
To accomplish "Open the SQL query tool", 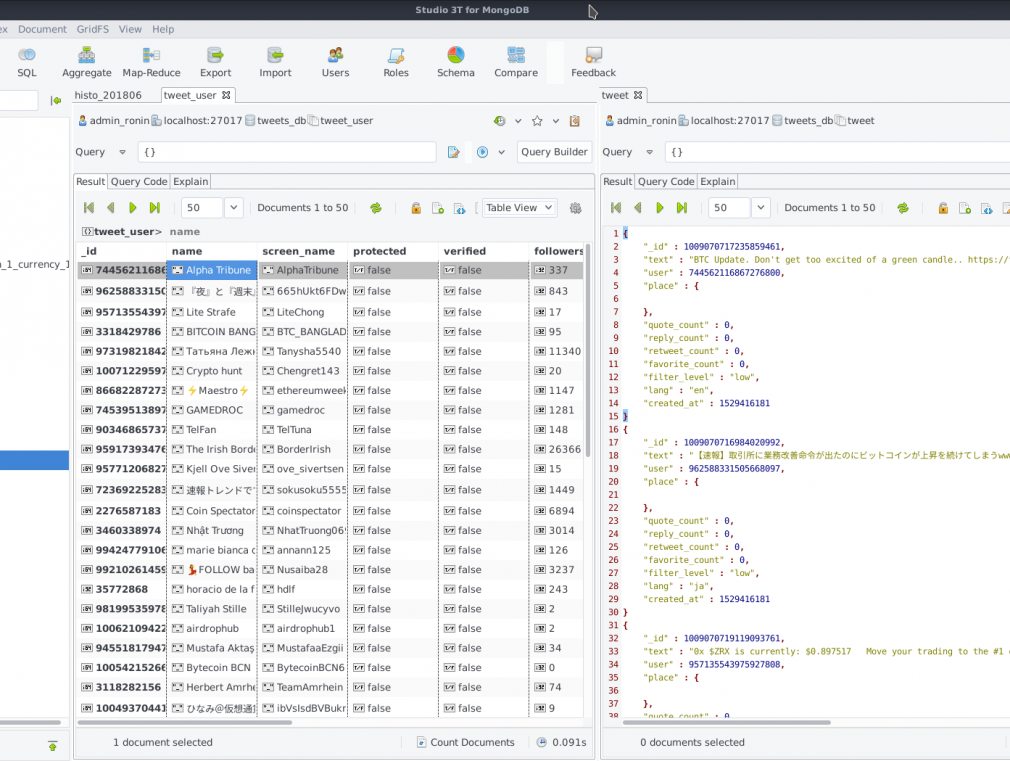I will 26,63.
